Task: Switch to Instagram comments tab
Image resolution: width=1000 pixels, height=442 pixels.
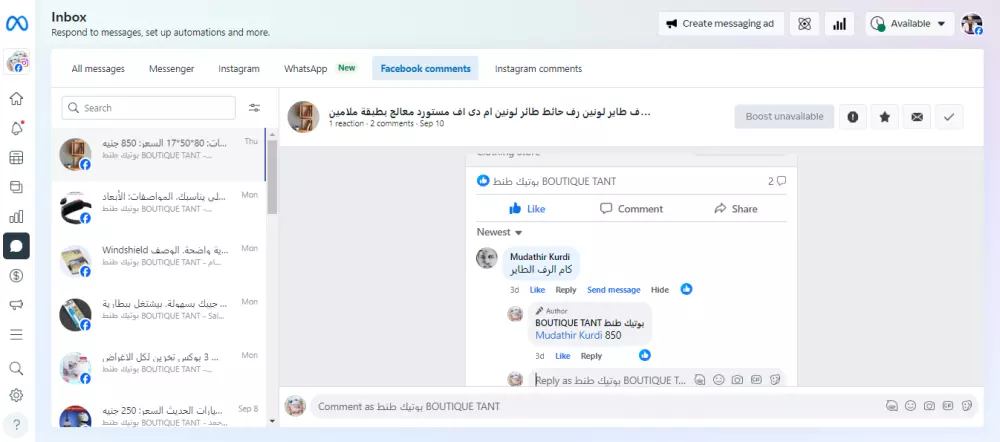Action: [x=538, y=68]
